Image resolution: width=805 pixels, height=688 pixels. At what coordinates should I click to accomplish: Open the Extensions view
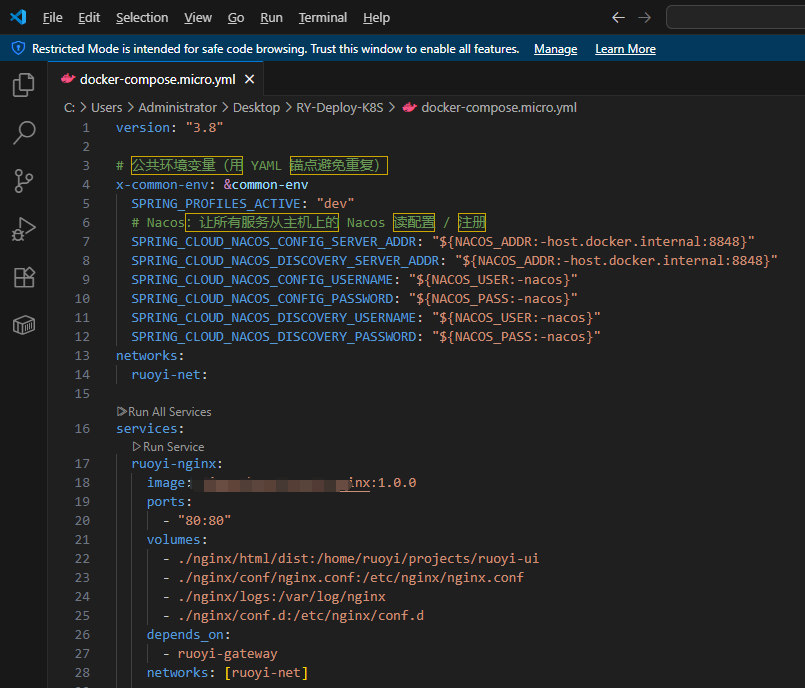(x=24, y=277)
